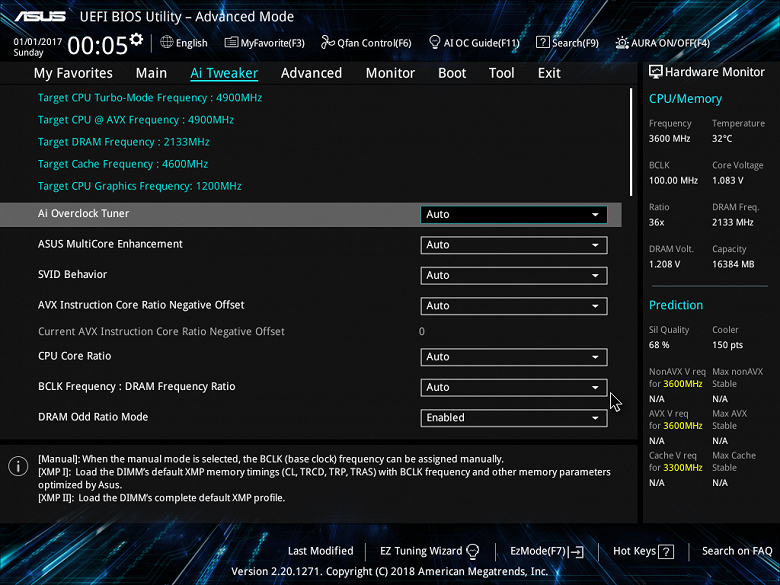Go to the Exit tab
780x585 pixels.
549,73
